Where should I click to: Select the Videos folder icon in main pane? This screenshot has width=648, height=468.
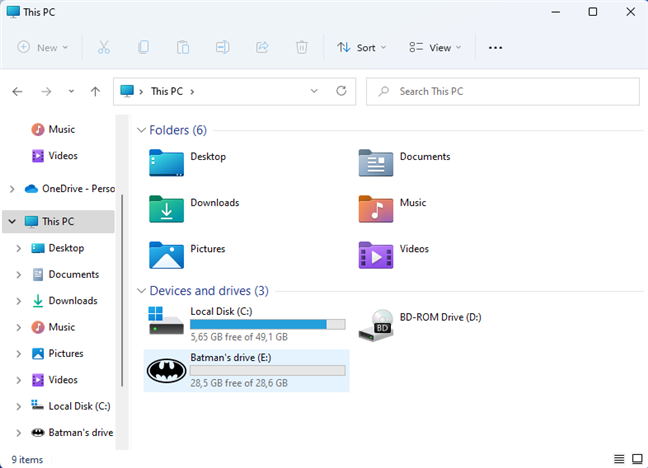pyautogui.click(x=376, y=255)
